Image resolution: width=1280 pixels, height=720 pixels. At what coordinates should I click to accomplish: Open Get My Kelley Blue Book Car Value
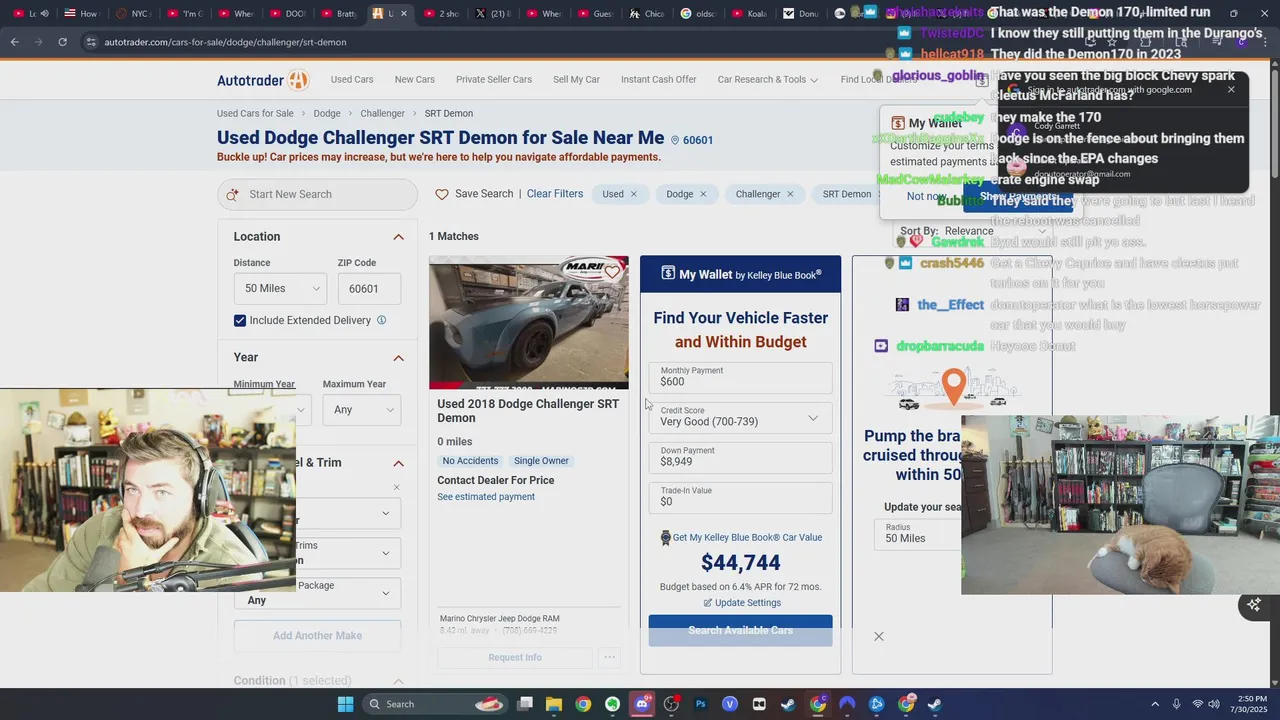(747, 538)
